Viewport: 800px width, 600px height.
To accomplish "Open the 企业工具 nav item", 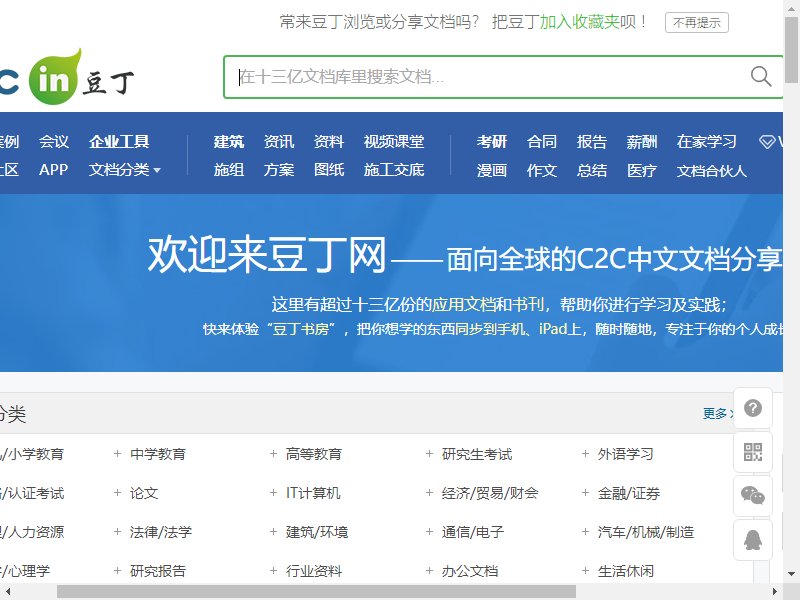I will coord(119,141).
